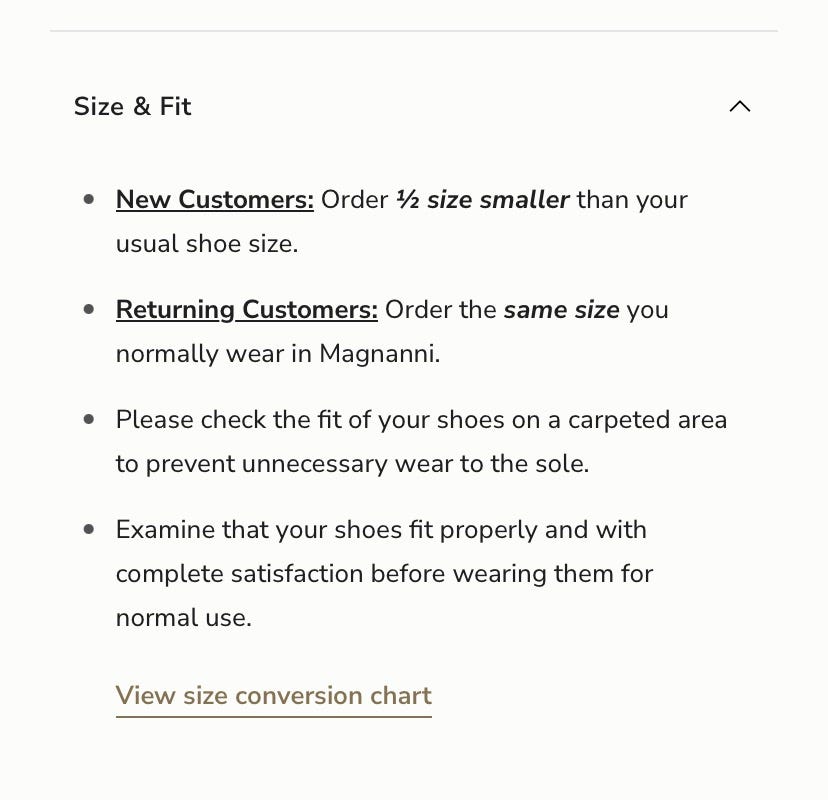Collapse the Size & Fit section chevron
This screenshot has height=800, width=828.
739,106
